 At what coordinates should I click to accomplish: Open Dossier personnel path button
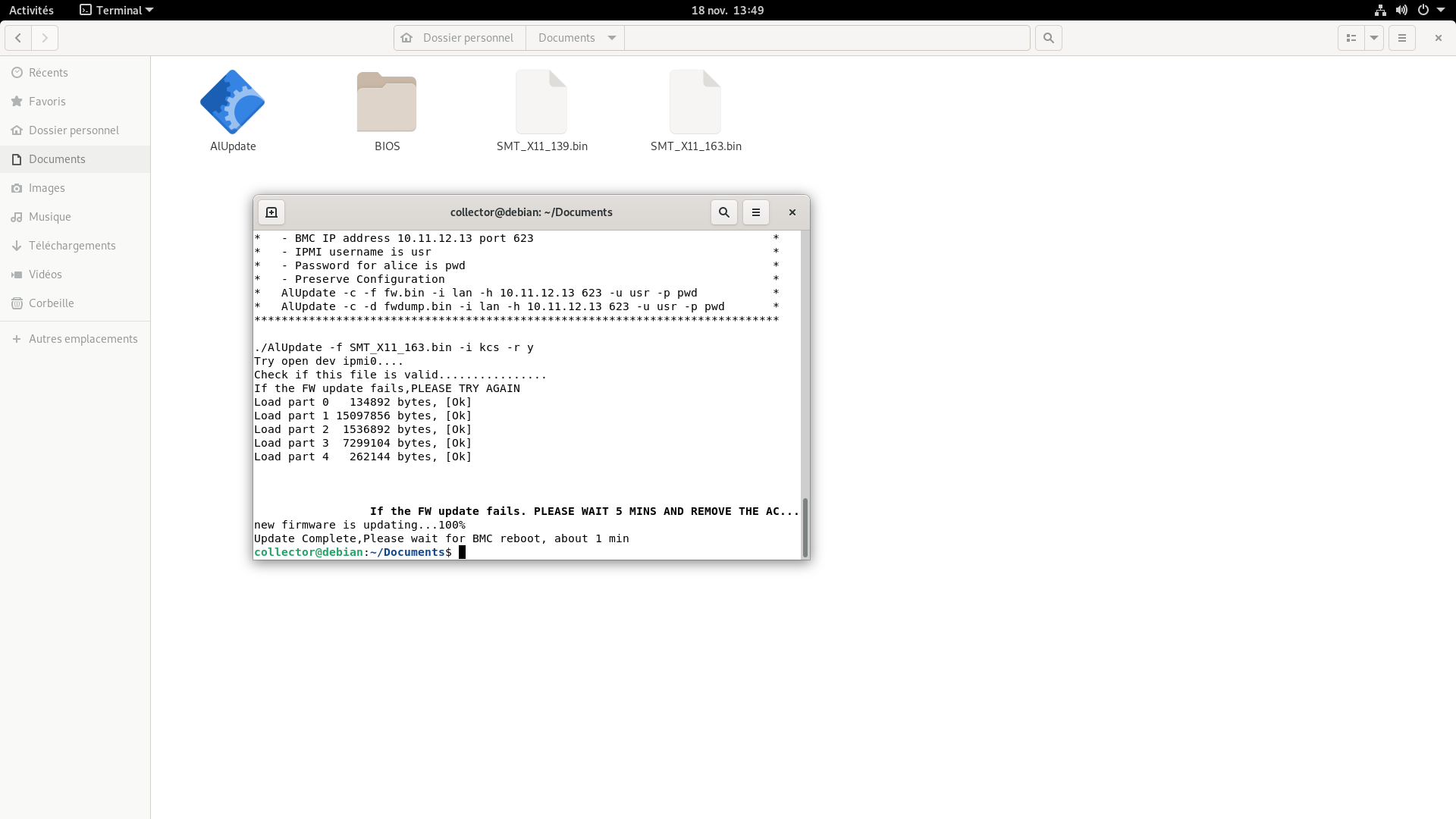click(460, 38)
